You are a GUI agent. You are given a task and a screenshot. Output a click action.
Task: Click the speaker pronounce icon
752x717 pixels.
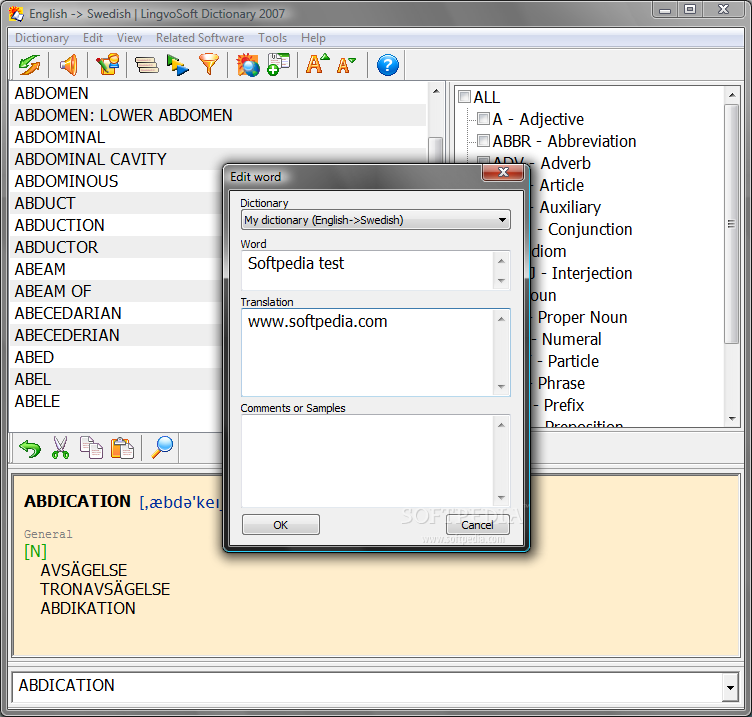coord(69,65)
